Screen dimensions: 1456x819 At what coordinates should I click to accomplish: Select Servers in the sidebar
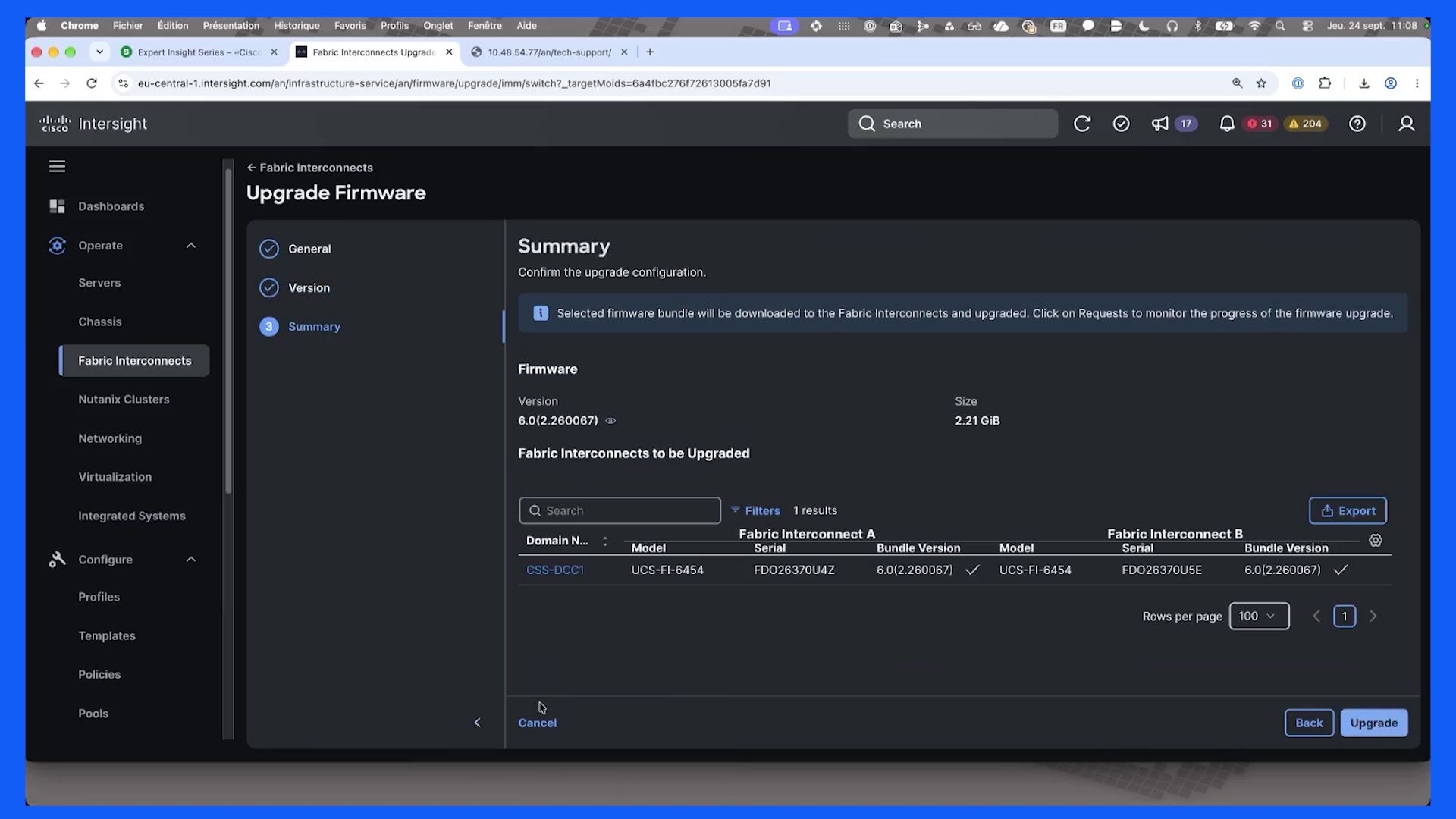99,283
